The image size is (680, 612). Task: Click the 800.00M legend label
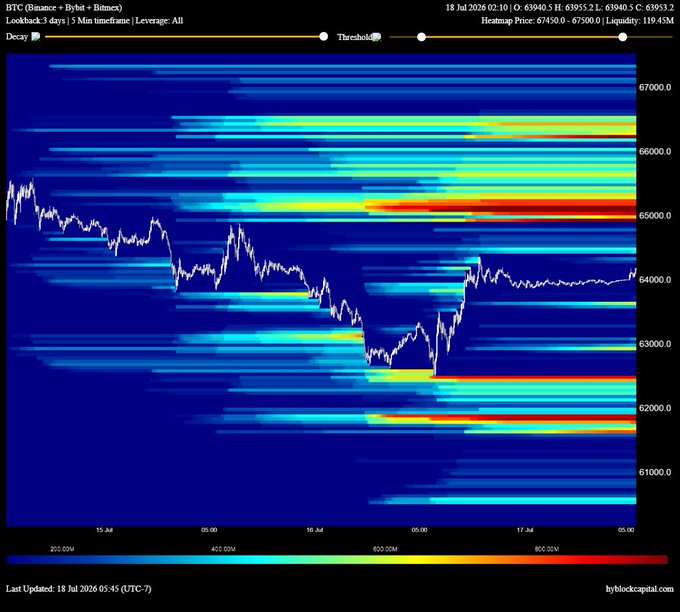coord(547,549)
